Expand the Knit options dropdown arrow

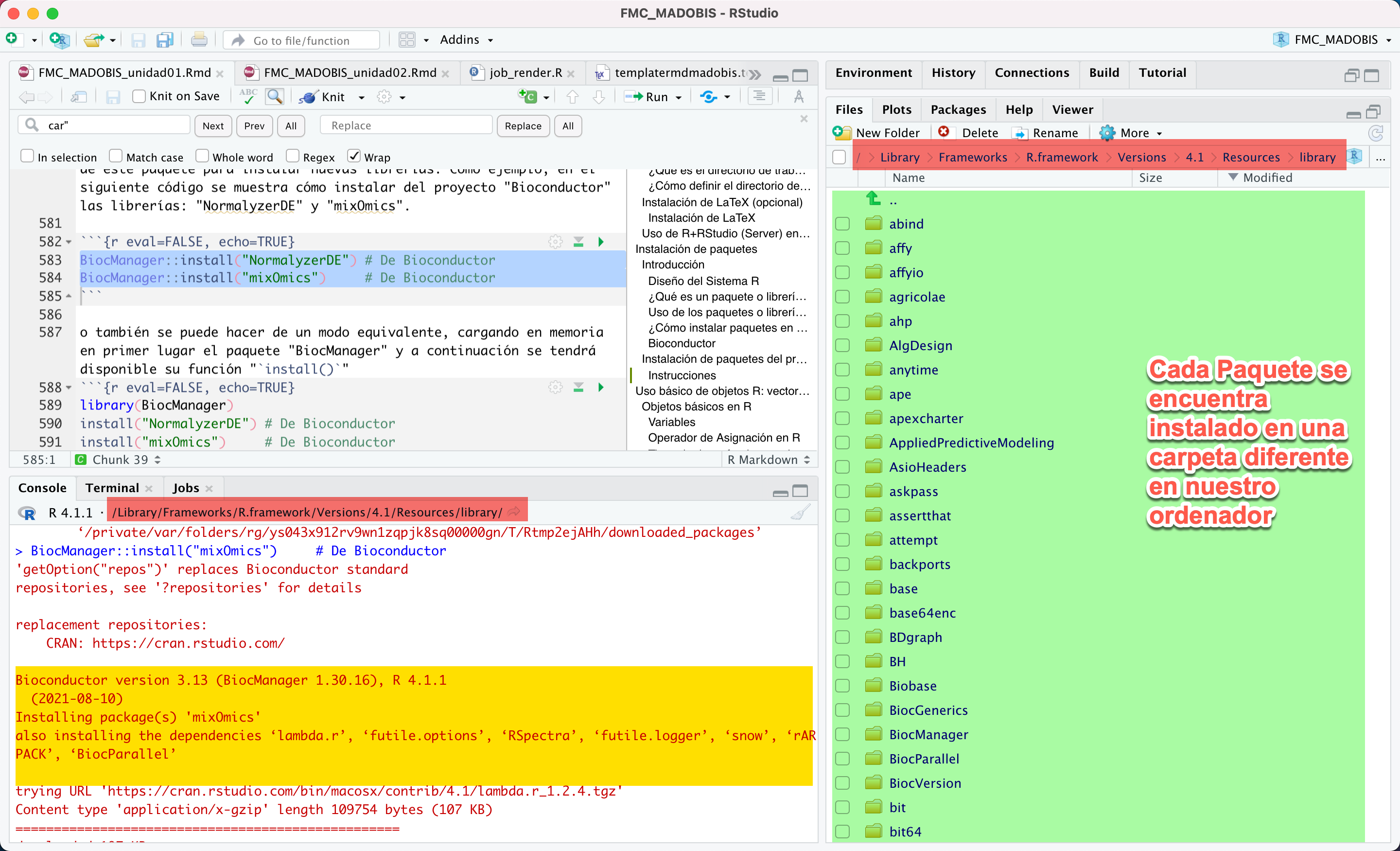tap(361, 98)
